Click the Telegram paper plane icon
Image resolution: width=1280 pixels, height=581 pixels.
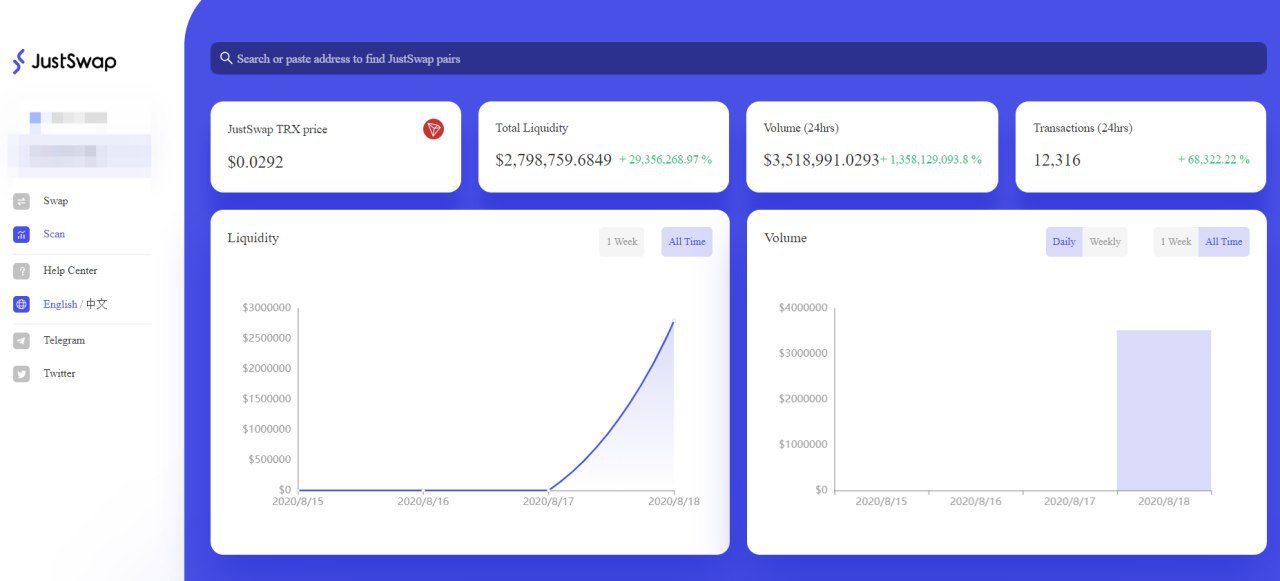click(x=22, y=341)
